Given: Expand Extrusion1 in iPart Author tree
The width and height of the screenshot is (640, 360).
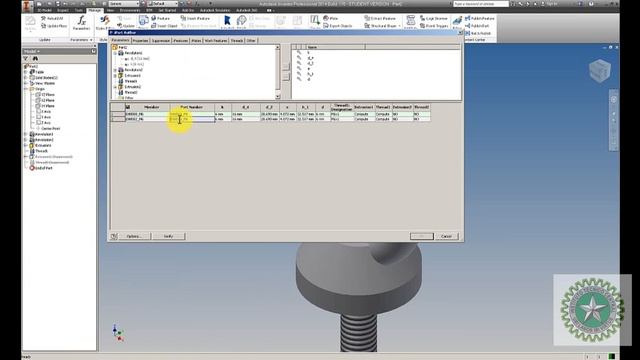Looking at the screenshot, I should 116,76.
